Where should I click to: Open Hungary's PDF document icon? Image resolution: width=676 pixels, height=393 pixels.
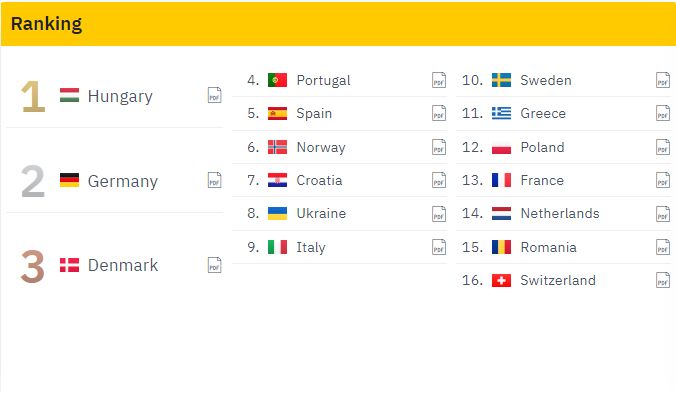click(x=215, y=95)
